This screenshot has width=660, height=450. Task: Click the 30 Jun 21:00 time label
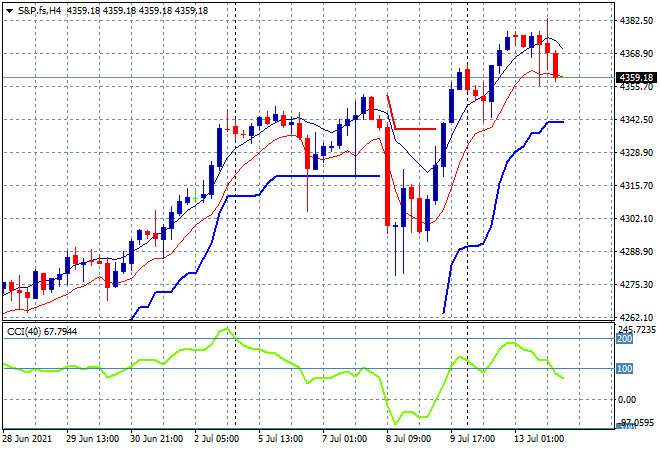(156, 439)
